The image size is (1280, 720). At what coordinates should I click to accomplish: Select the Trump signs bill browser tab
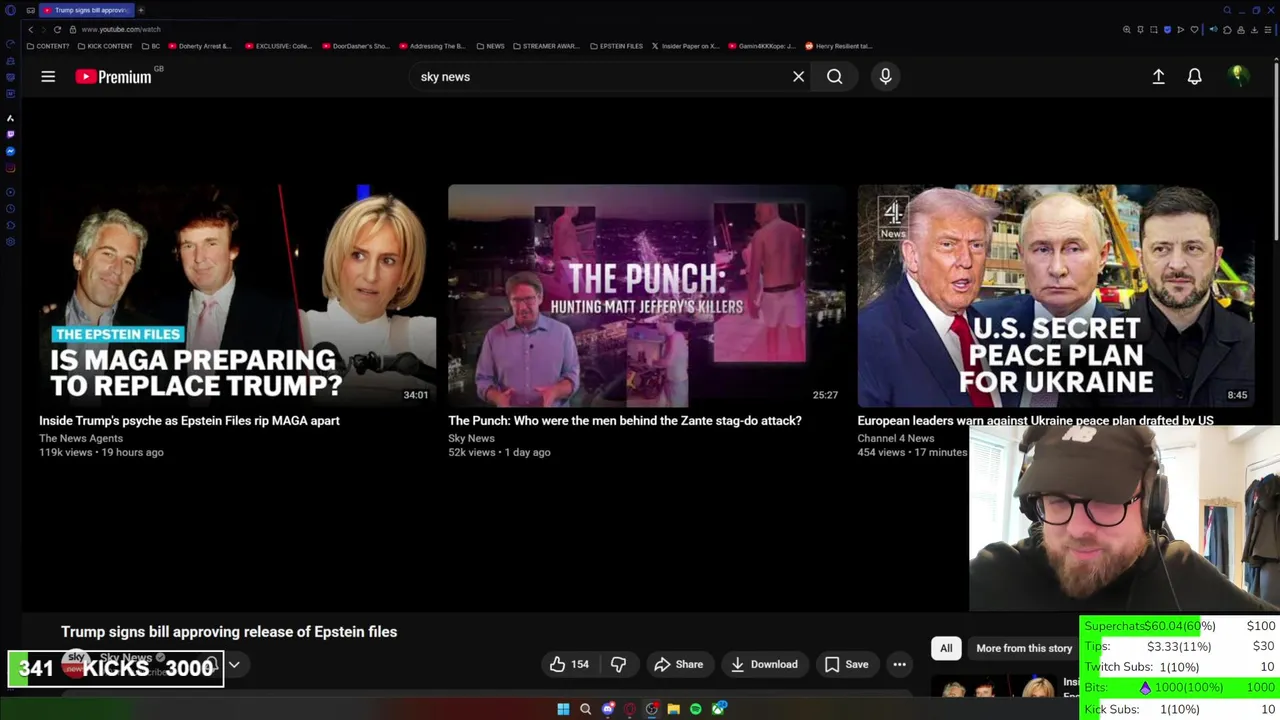point(87,10)
